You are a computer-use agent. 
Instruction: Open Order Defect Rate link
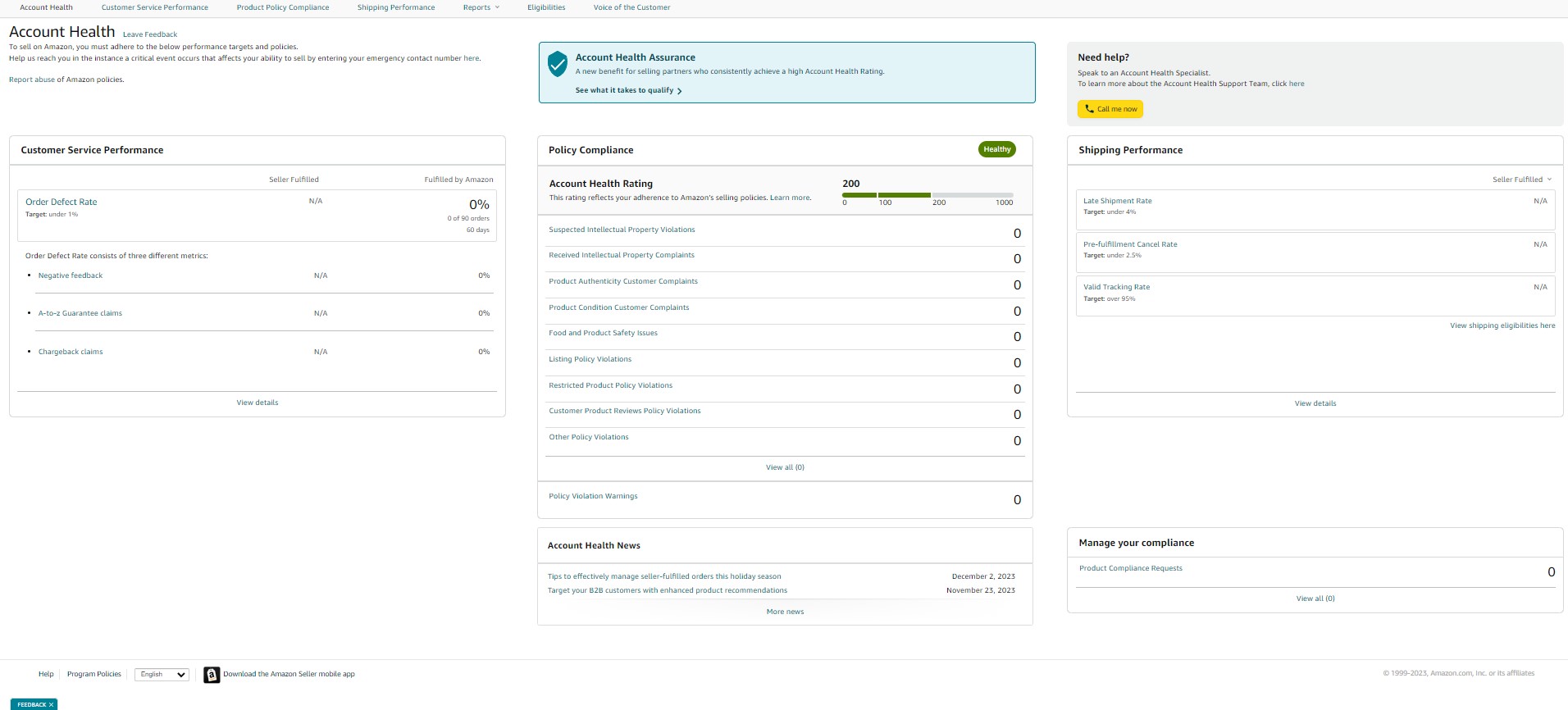tap(62, 202)
